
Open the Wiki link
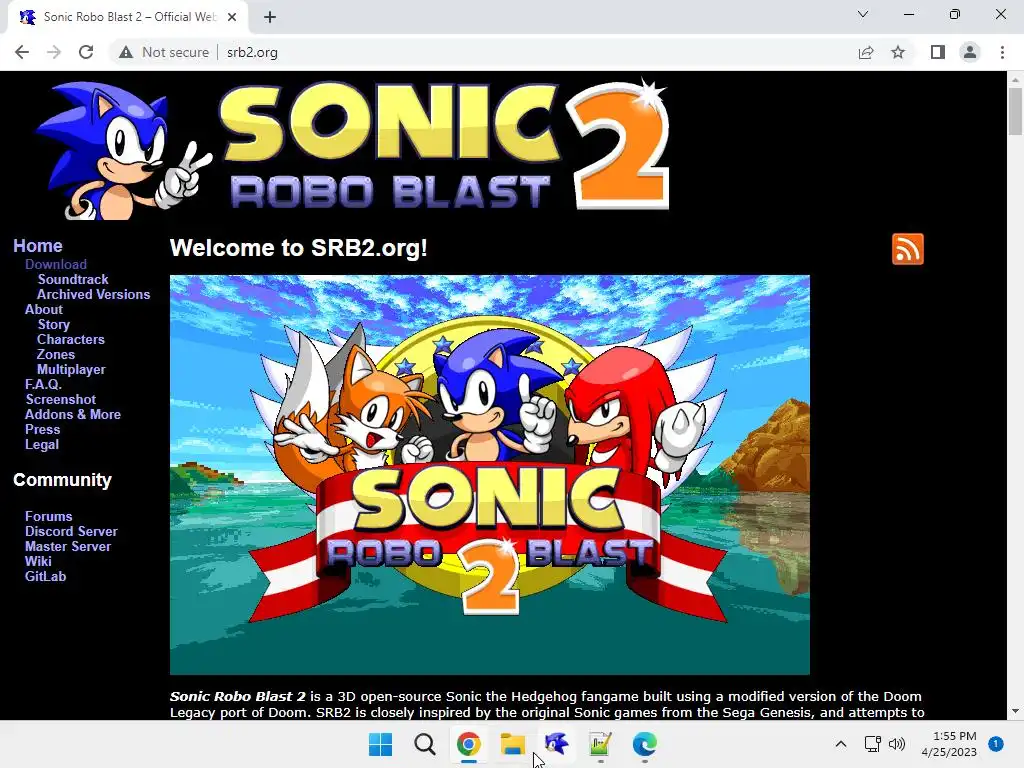point(38,561)
